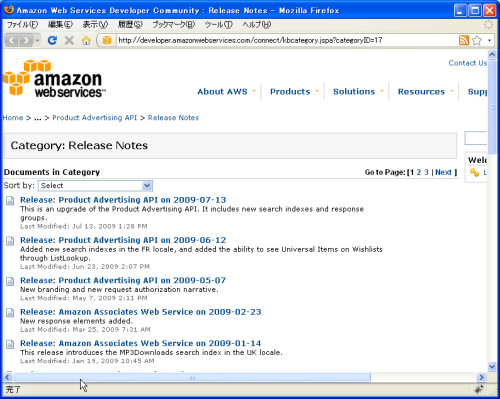This screenshot has height=399, width=500.
Task: Open the 履歴(S) menu
Action: [130, 24]
